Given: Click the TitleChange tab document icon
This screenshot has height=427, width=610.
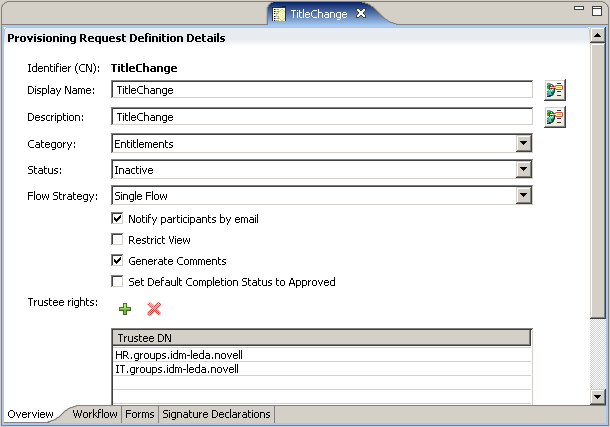Looking at the screenshot, I should [279, 14].
